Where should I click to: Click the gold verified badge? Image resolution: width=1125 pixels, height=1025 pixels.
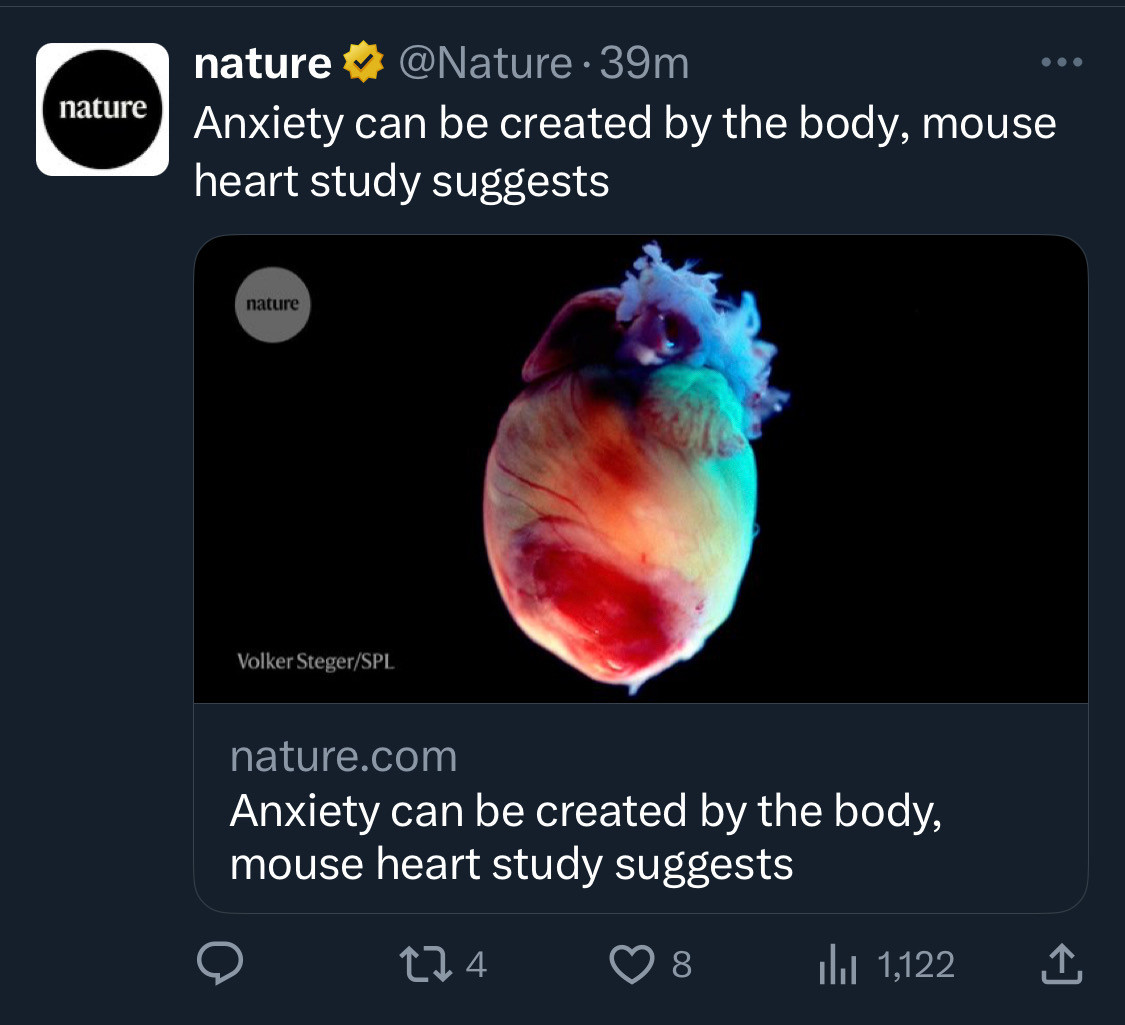[x=364, y=62]
